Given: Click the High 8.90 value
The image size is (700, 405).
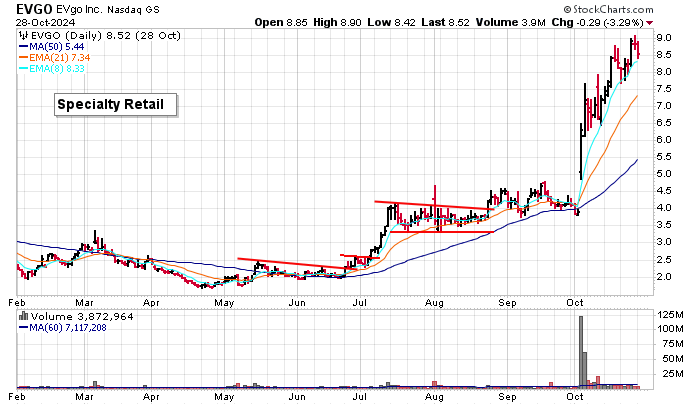Looking at the screenshot, I should (x=337, y=22).
